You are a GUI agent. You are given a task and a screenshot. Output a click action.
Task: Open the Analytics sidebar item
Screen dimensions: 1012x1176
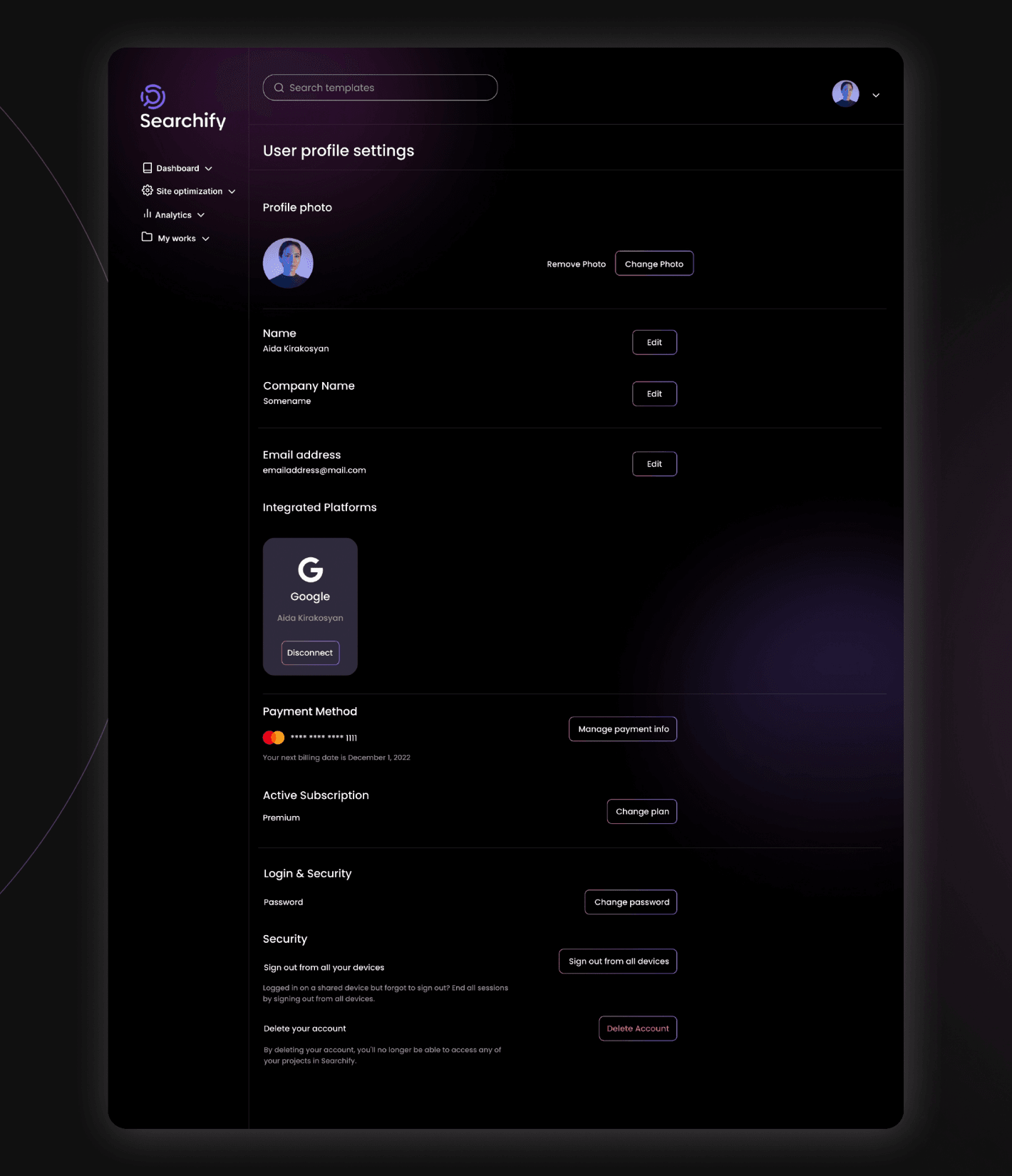(173, 215)
